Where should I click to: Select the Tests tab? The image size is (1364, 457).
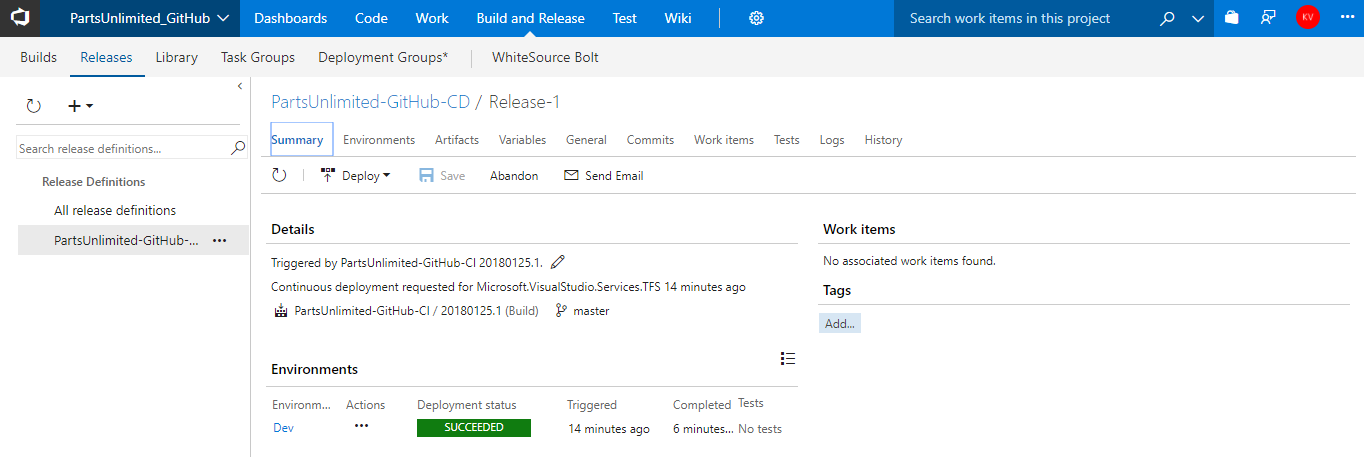(787, 140)
